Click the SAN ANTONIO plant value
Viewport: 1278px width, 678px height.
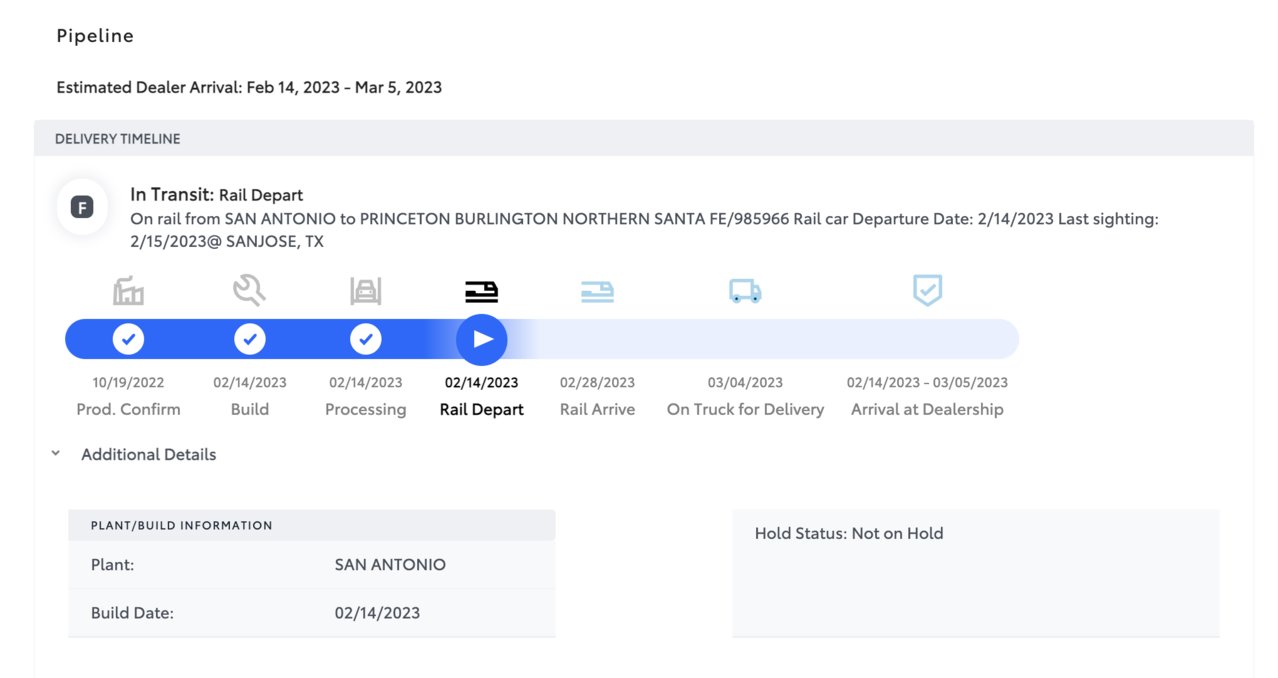(390, 565)
